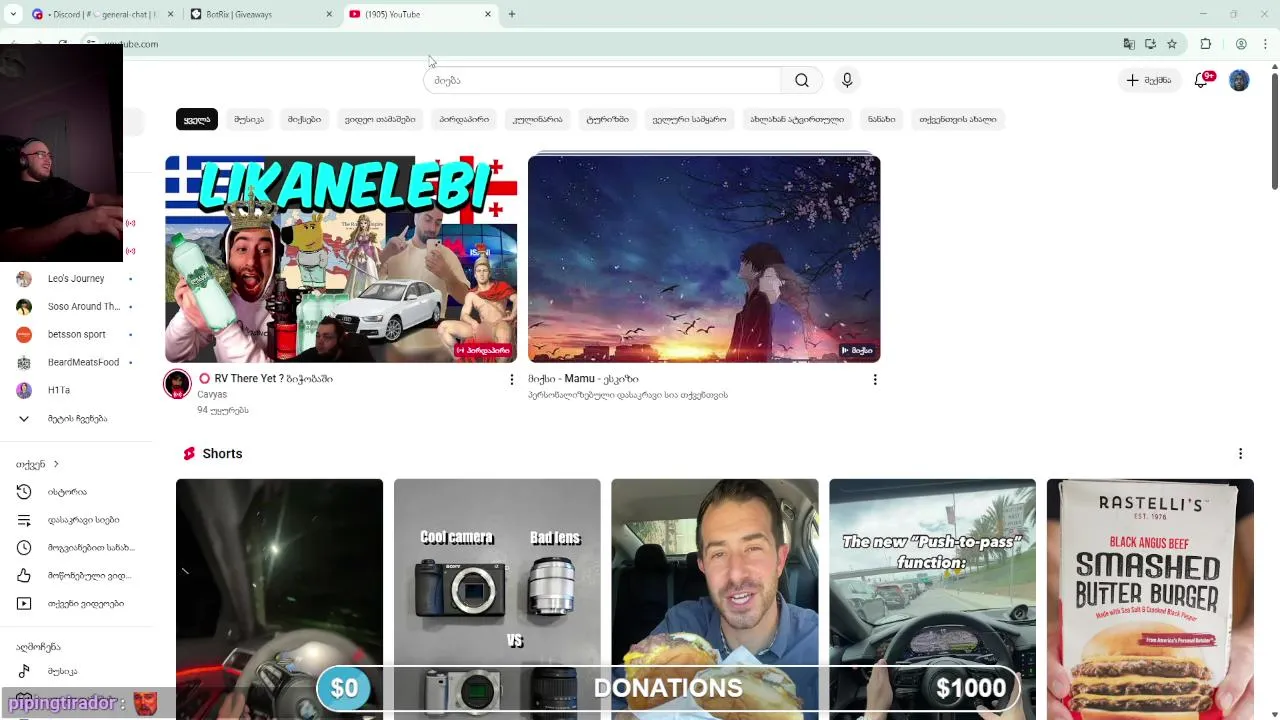The width and height of the screenshot is (1280, 720).
Task: Select the 'ყველა' filter chip
Action: click(x=197, y=119)
